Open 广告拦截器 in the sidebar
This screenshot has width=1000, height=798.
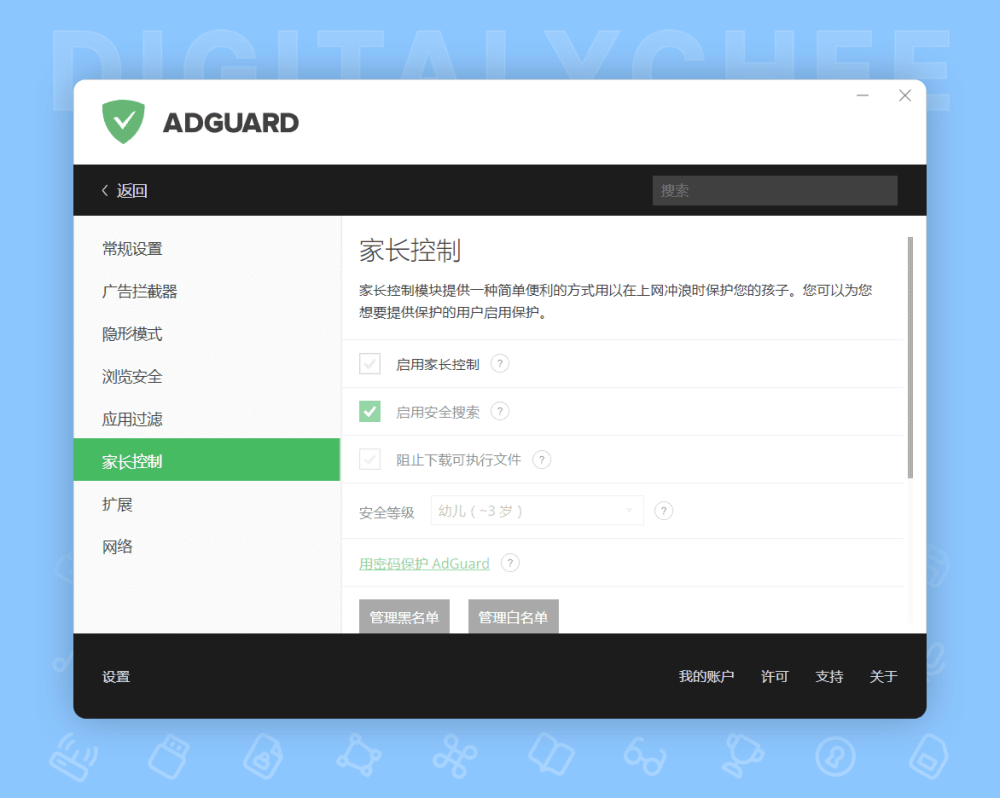click(207, 292)
